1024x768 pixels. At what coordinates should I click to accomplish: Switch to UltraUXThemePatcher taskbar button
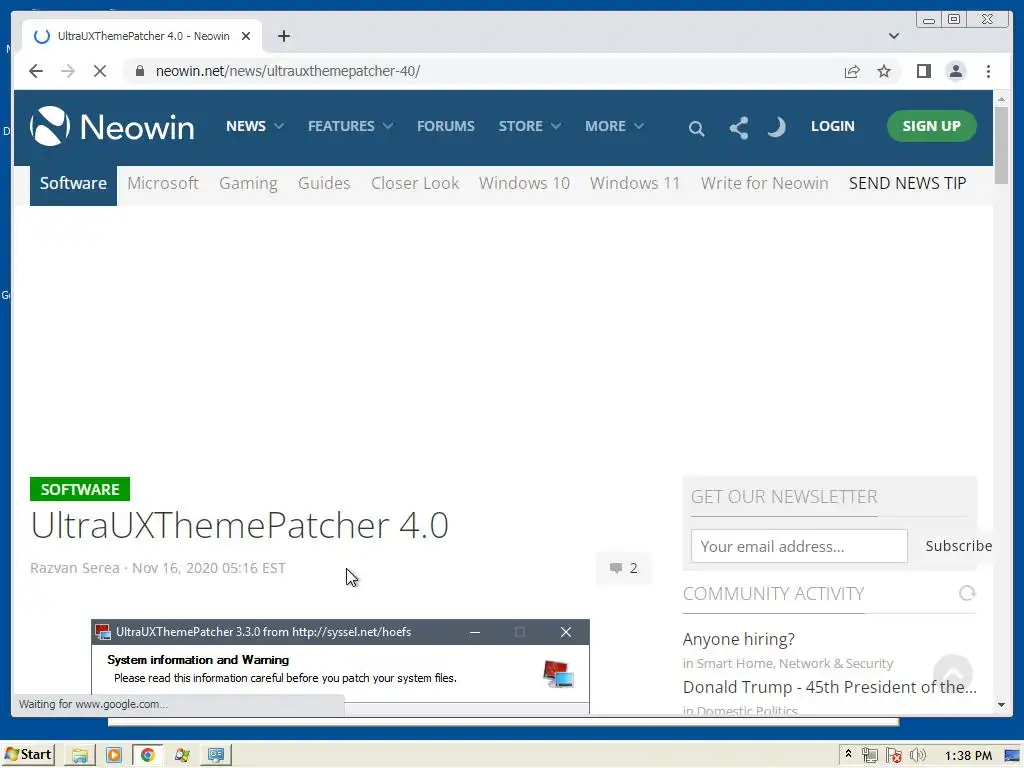(x=216, y=756)
